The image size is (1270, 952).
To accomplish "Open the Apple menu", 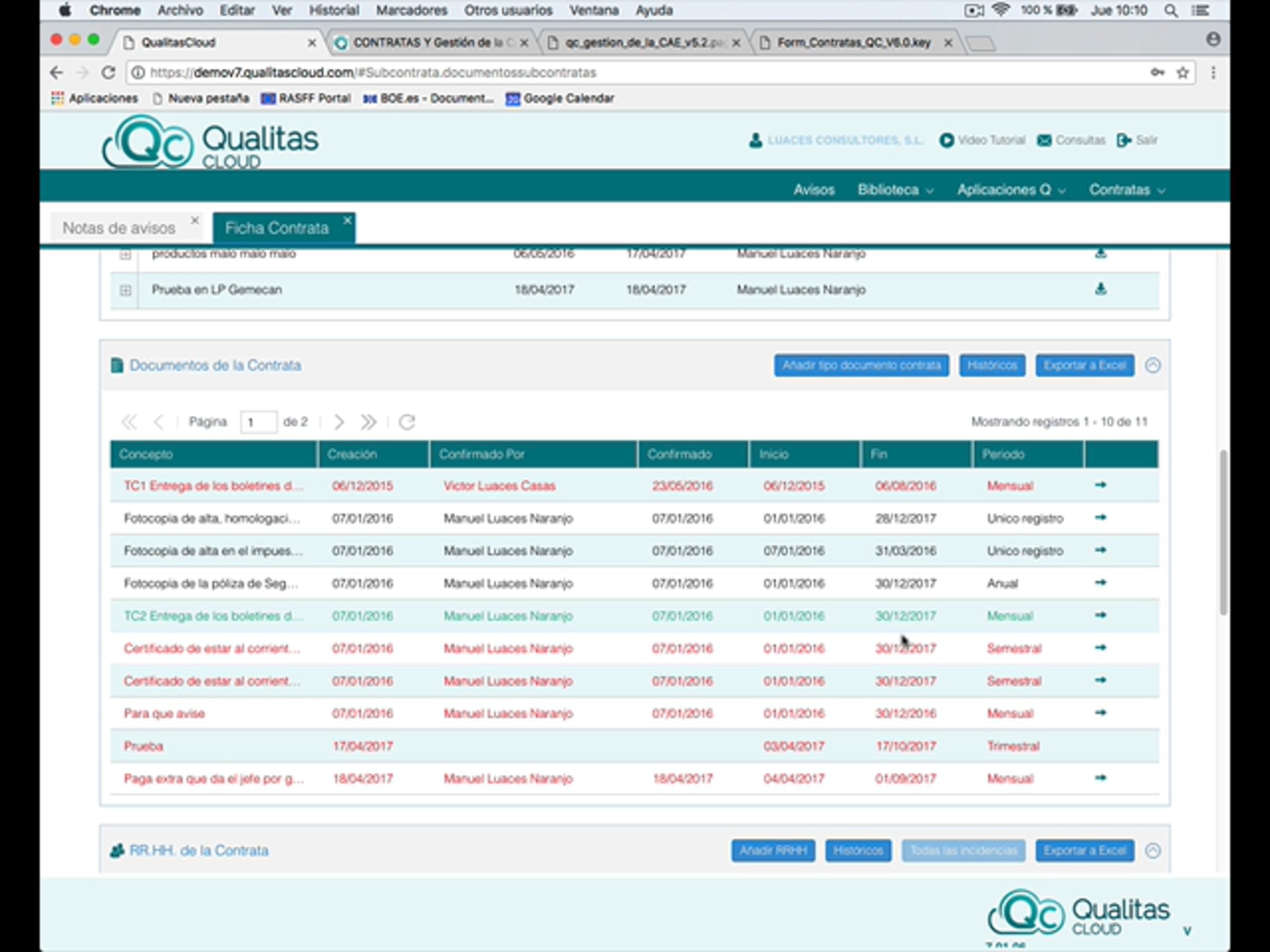I will [x=65, y=11].
